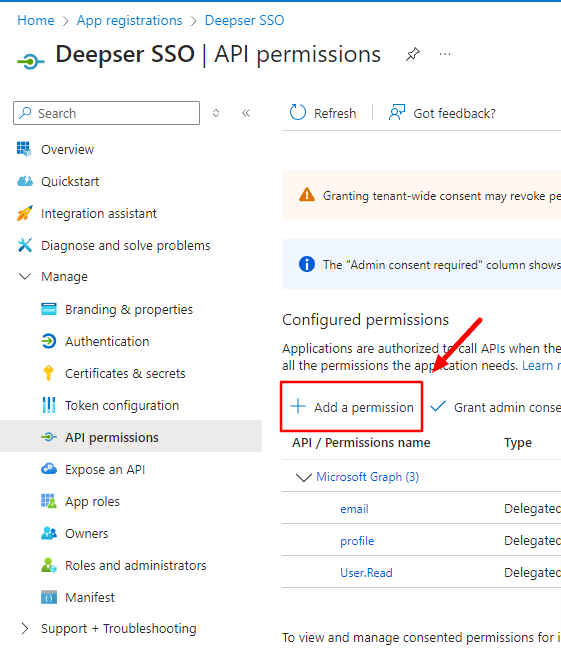Focus the sidebar Search field
This screenshot has width=561, height=658.
pyautogui.click(x=107, y=113)
